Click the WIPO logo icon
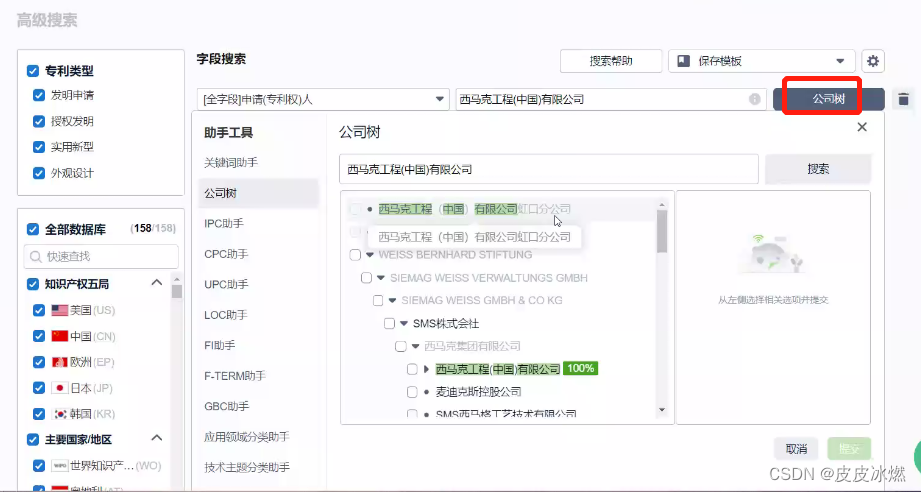This screenshot has width=921, height=492. coord(59,466)
